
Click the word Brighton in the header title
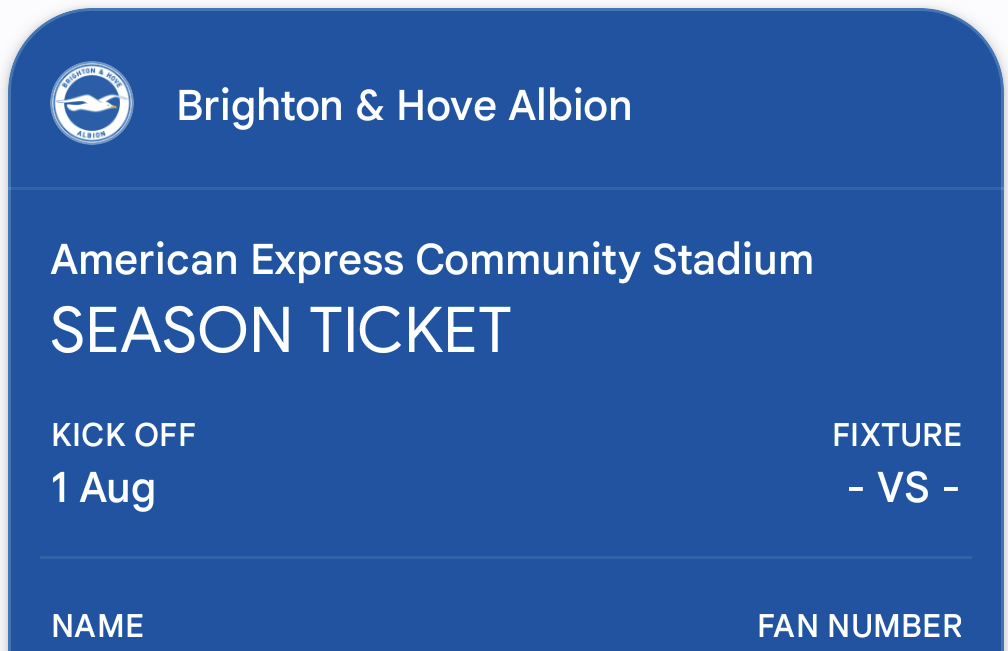260,107
